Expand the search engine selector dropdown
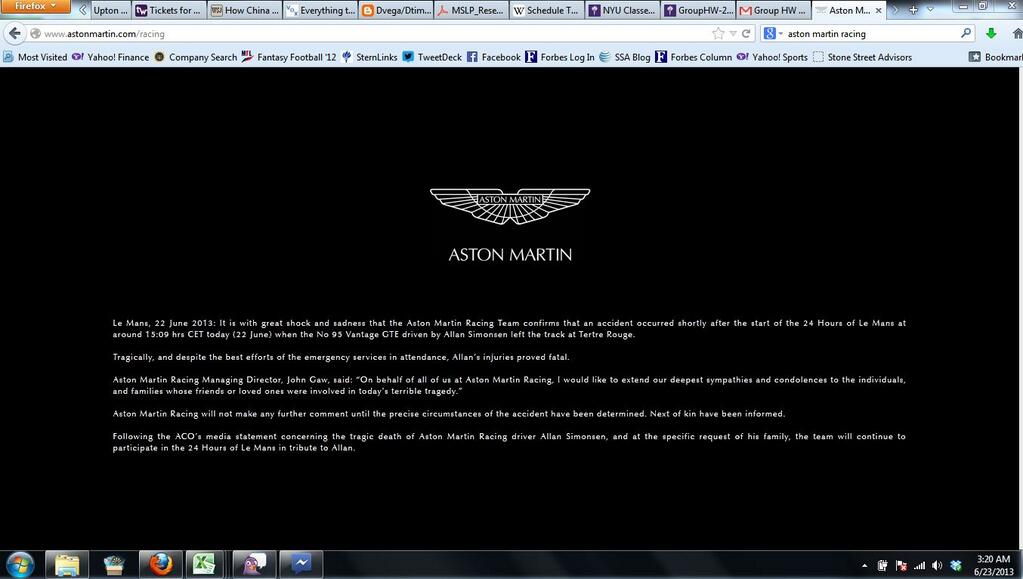1023x579 pixels. tap(774, 33)
